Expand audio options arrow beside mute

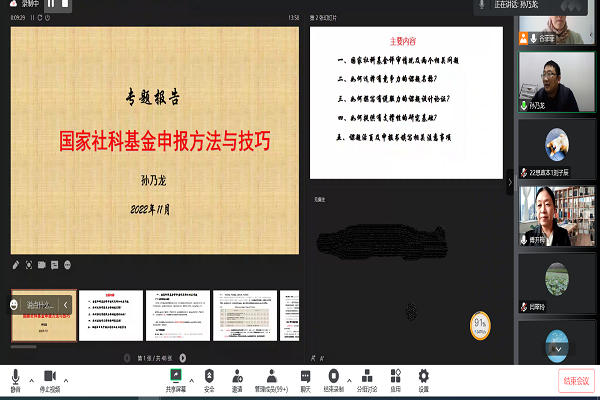pos(30,380)
